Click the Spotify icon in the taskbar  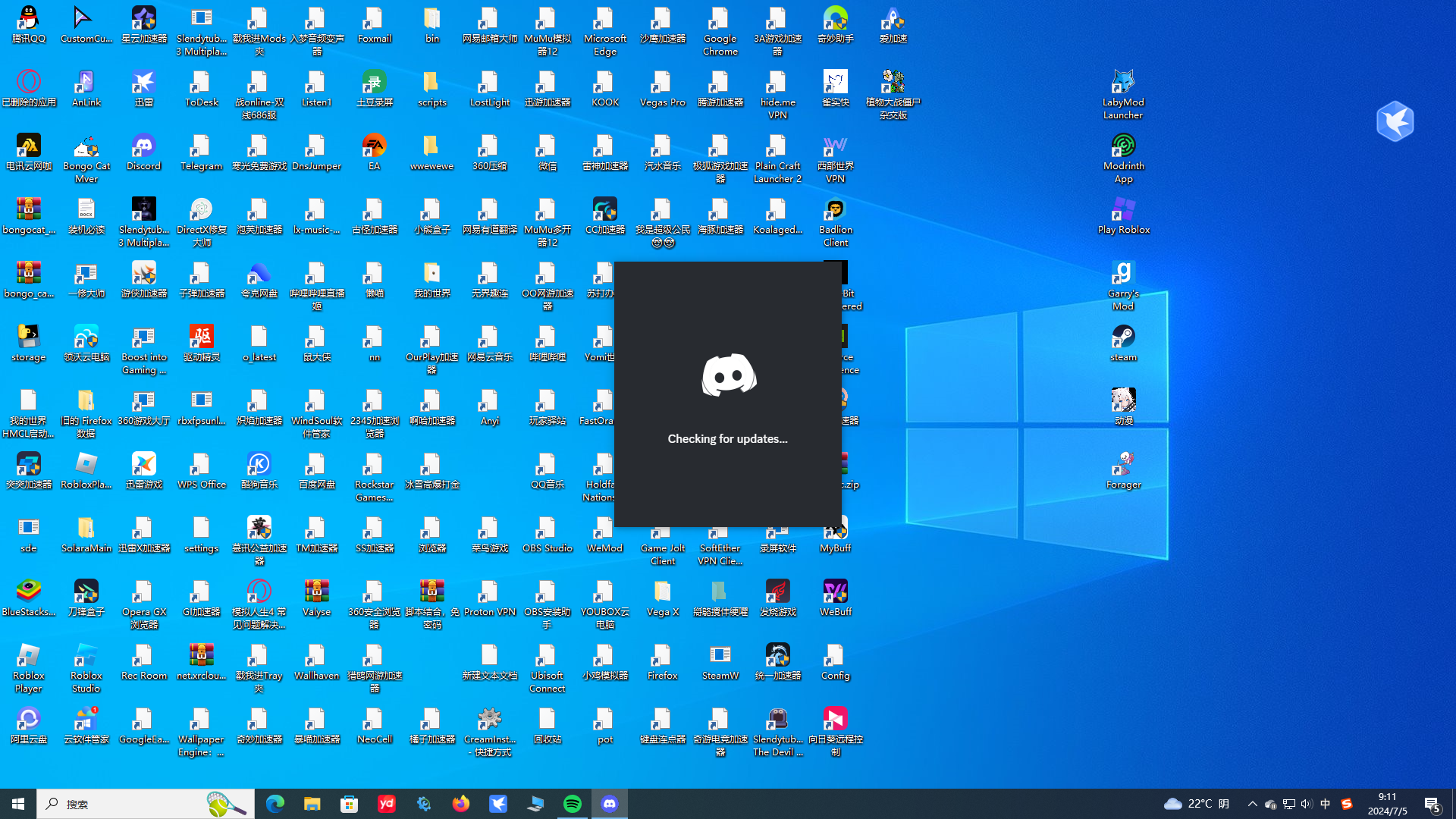573,804
